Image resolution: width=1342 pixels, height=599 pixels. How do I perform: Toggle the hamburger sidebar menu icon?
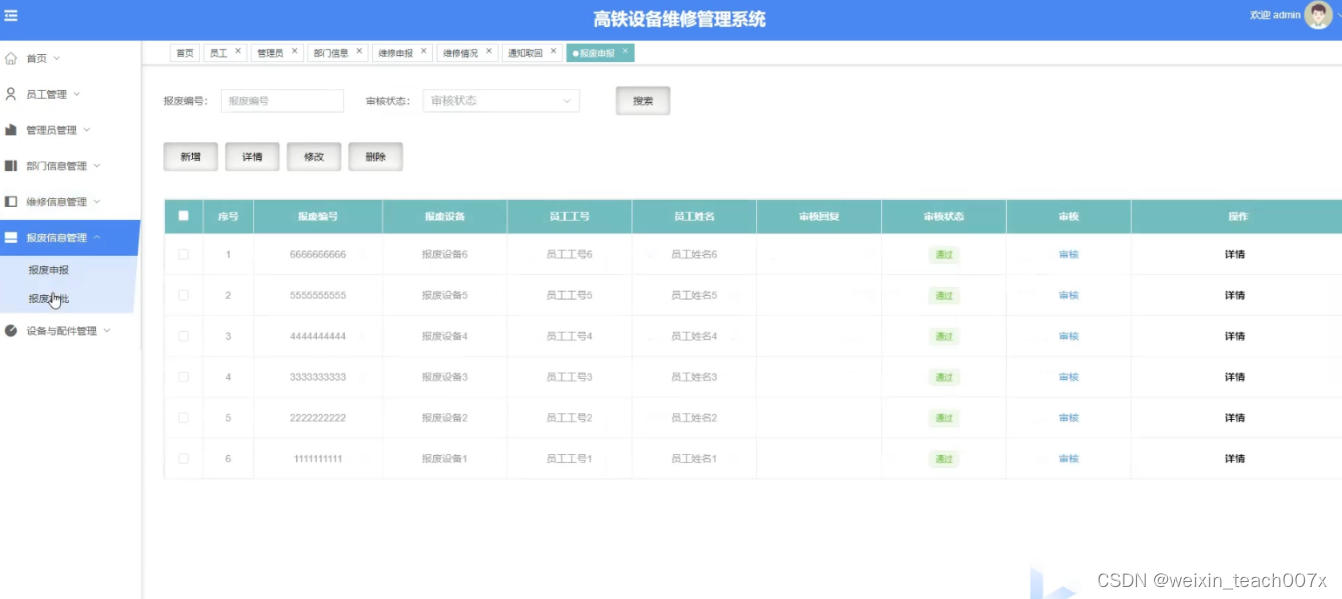coord(11,16)
